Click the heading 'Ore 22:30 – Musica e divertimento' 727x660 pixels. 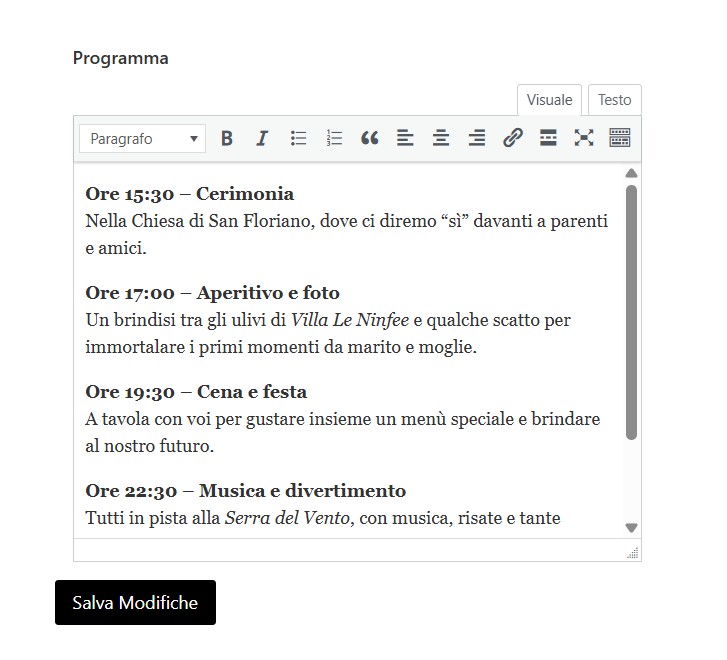click(246, 491)
